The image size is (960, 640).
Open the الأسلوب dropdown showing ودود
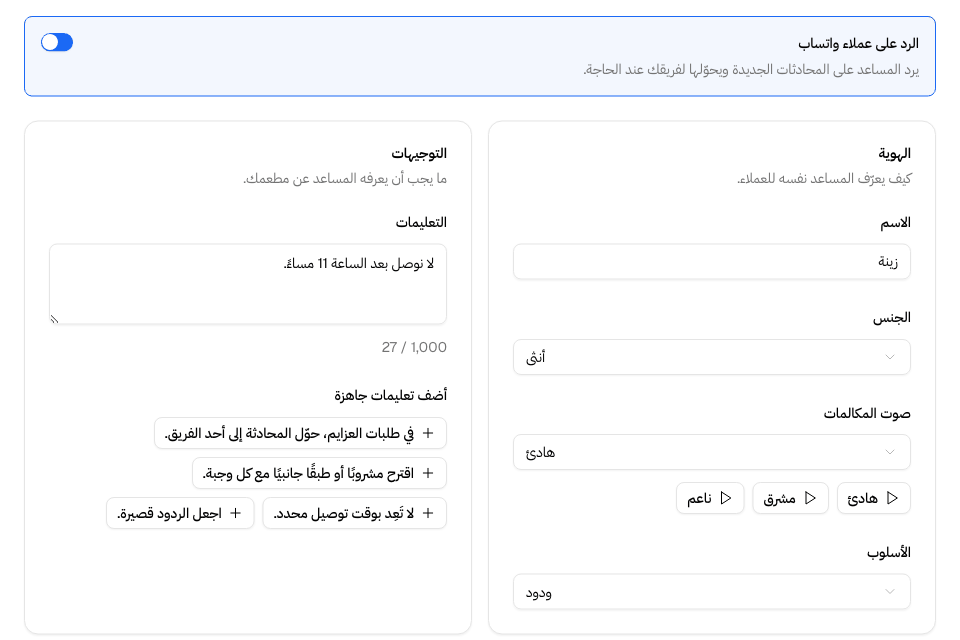pos(711,592)
